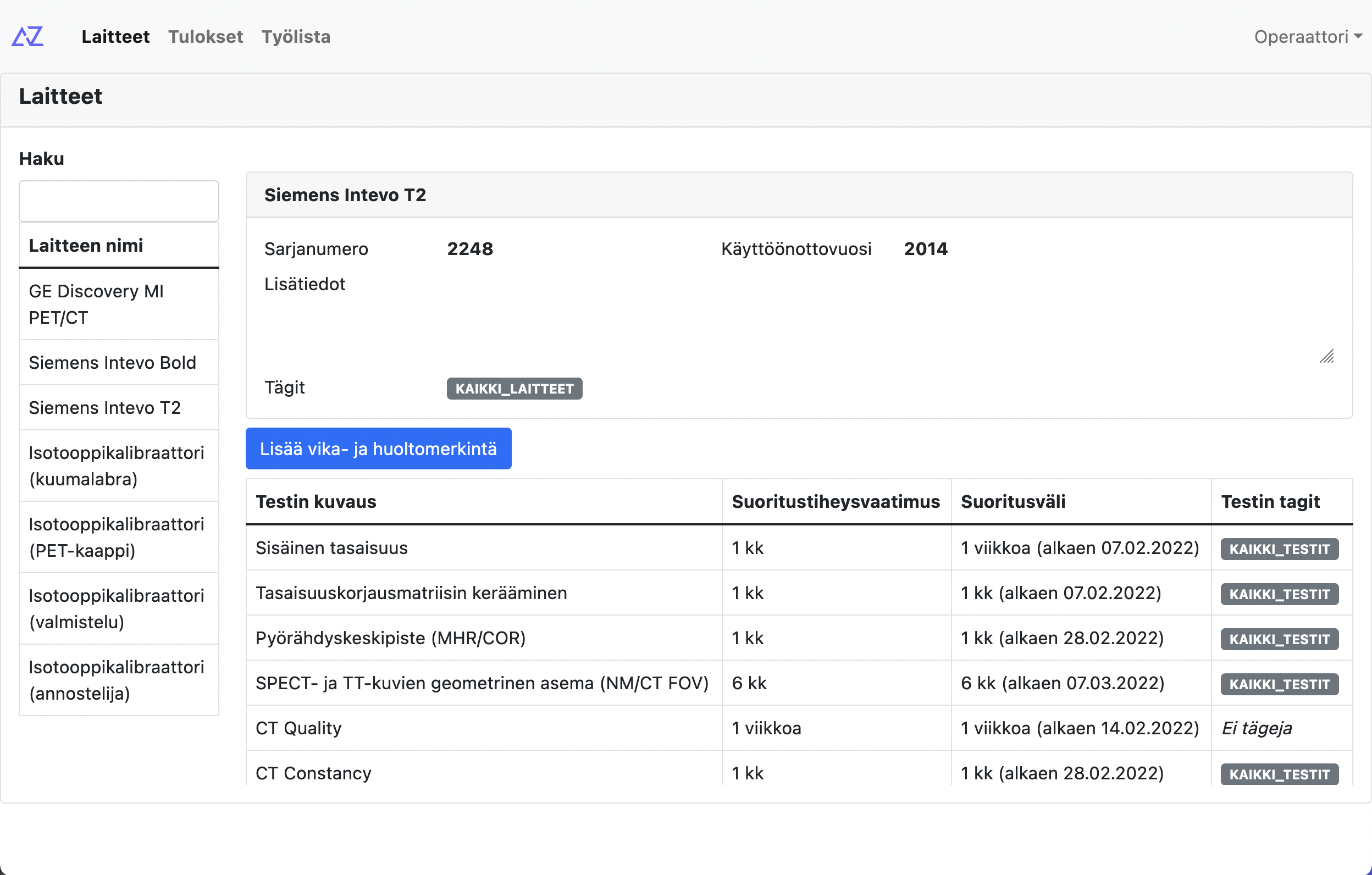Select Siemens Intevo Bold in device list

tap(119, 362)
